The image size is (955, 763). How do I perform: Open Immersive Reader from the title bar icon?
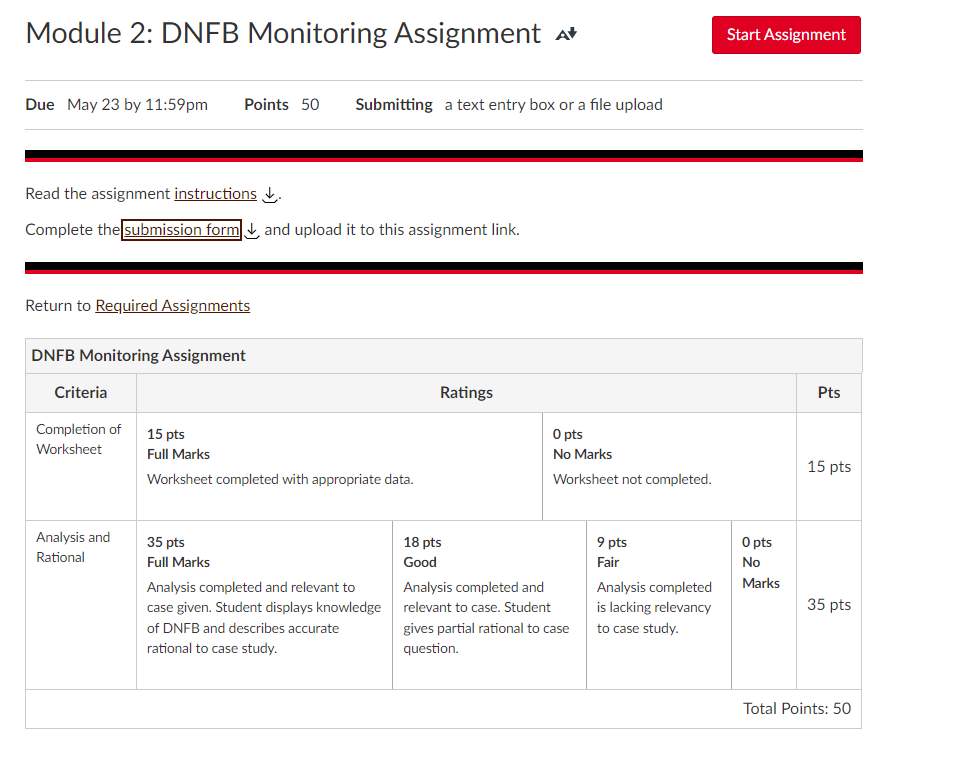point(564,33)
